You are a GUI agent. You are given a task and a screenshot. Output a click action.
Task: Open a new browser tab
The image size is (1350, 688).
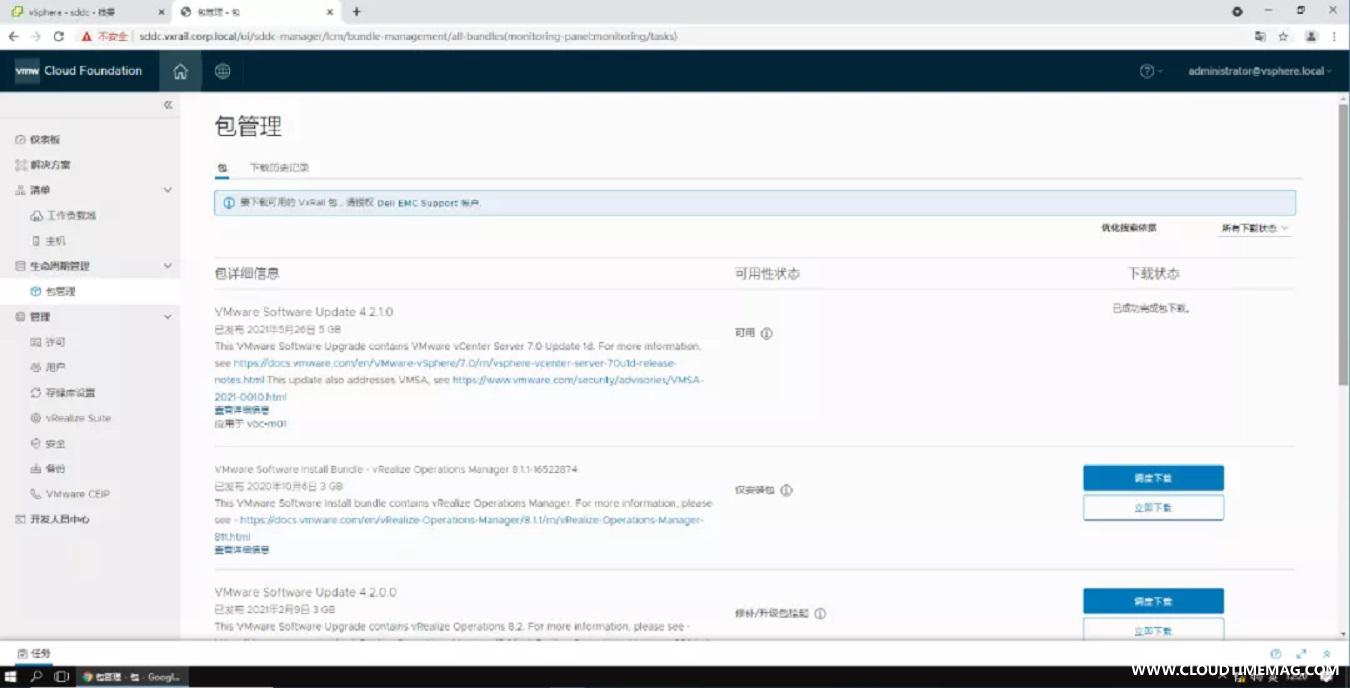click(x=356, y=12)
